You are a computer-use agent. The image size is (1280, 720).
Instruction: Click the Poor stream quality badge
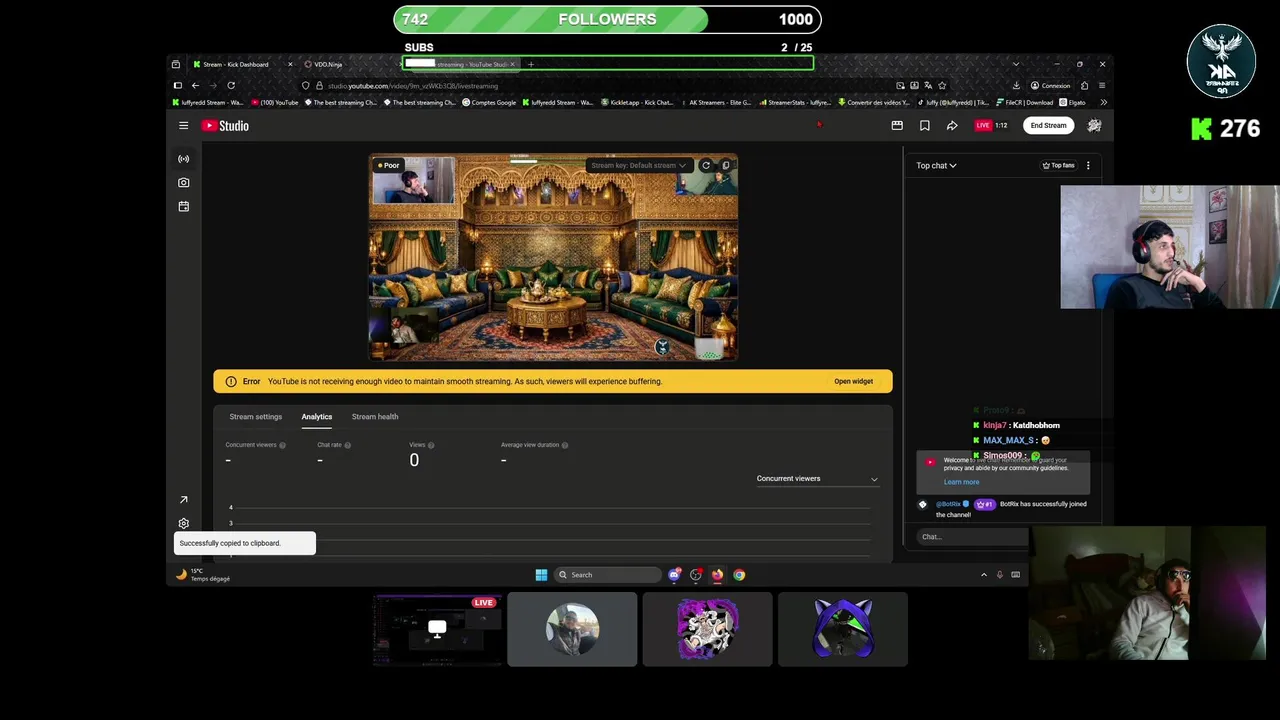pos(388,166)
